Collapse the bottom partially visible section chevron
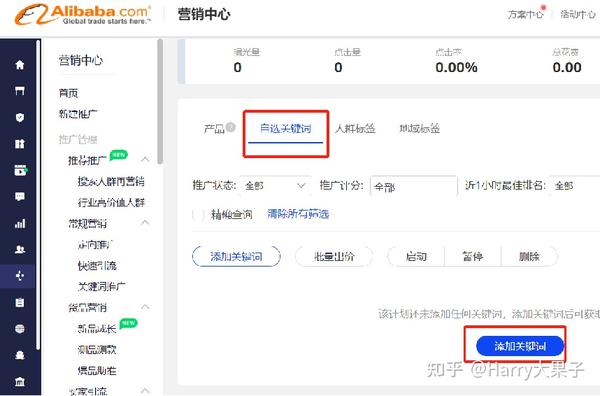This screenshot has width=600, height=396. click(x=145, y=390)
